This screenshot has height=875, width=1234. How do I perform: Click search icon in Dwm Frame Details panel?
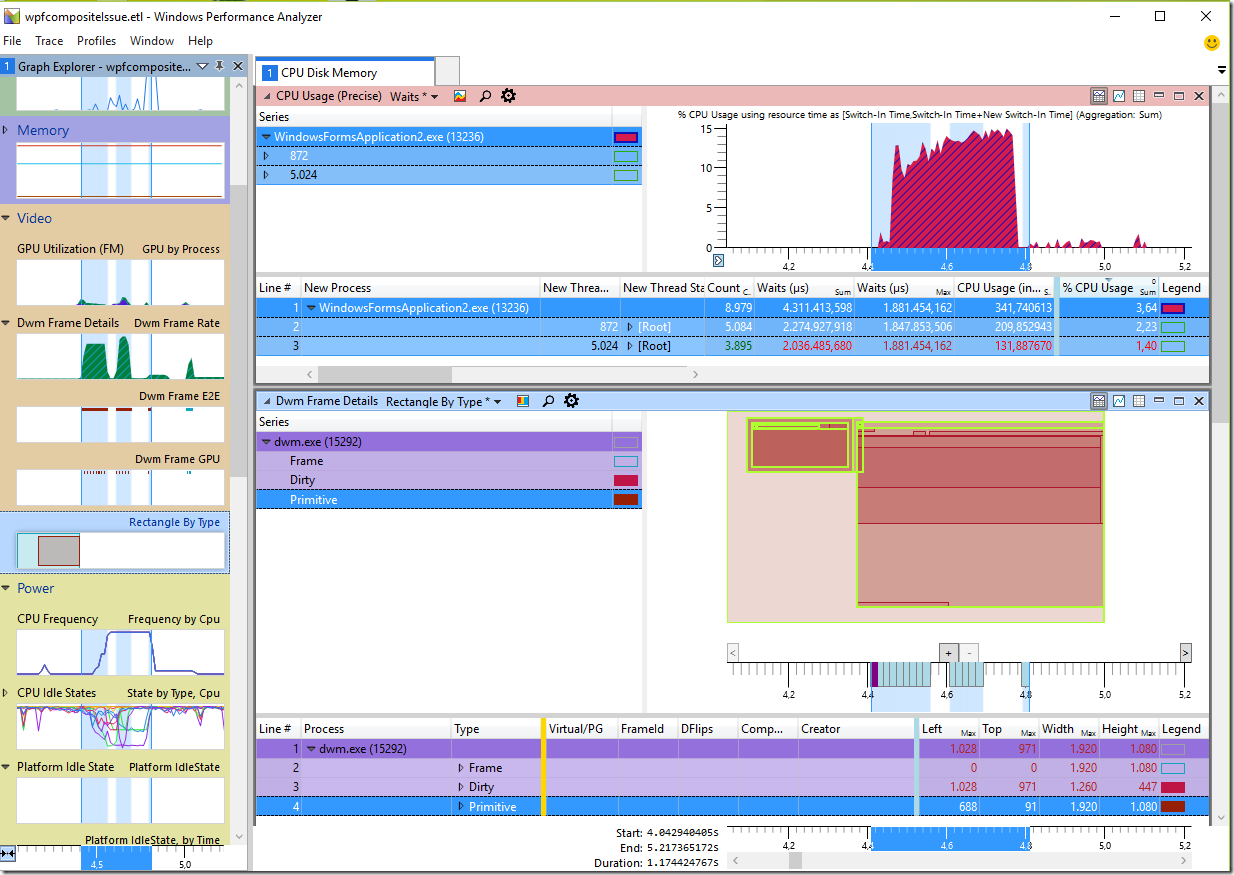pyautogui.click(x=547, y=401)
